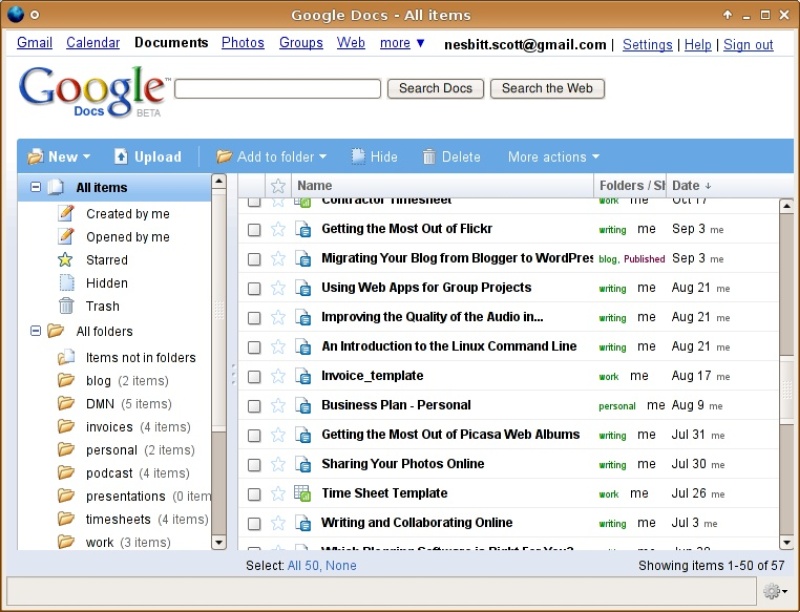Click the Search Docs button

[435, 89]
